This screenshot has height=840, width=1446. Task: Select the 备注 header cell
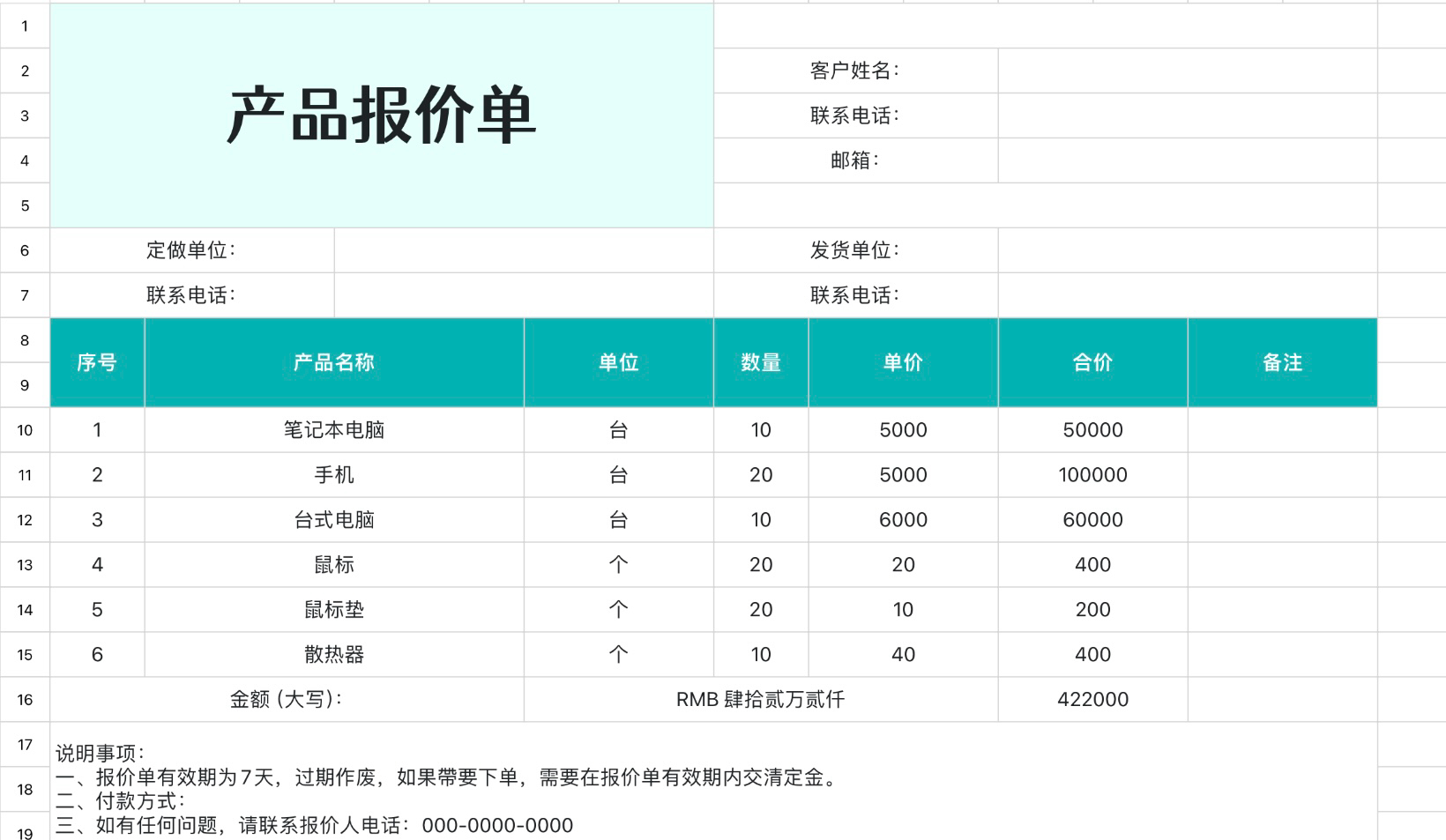(x=1283, y=362)
